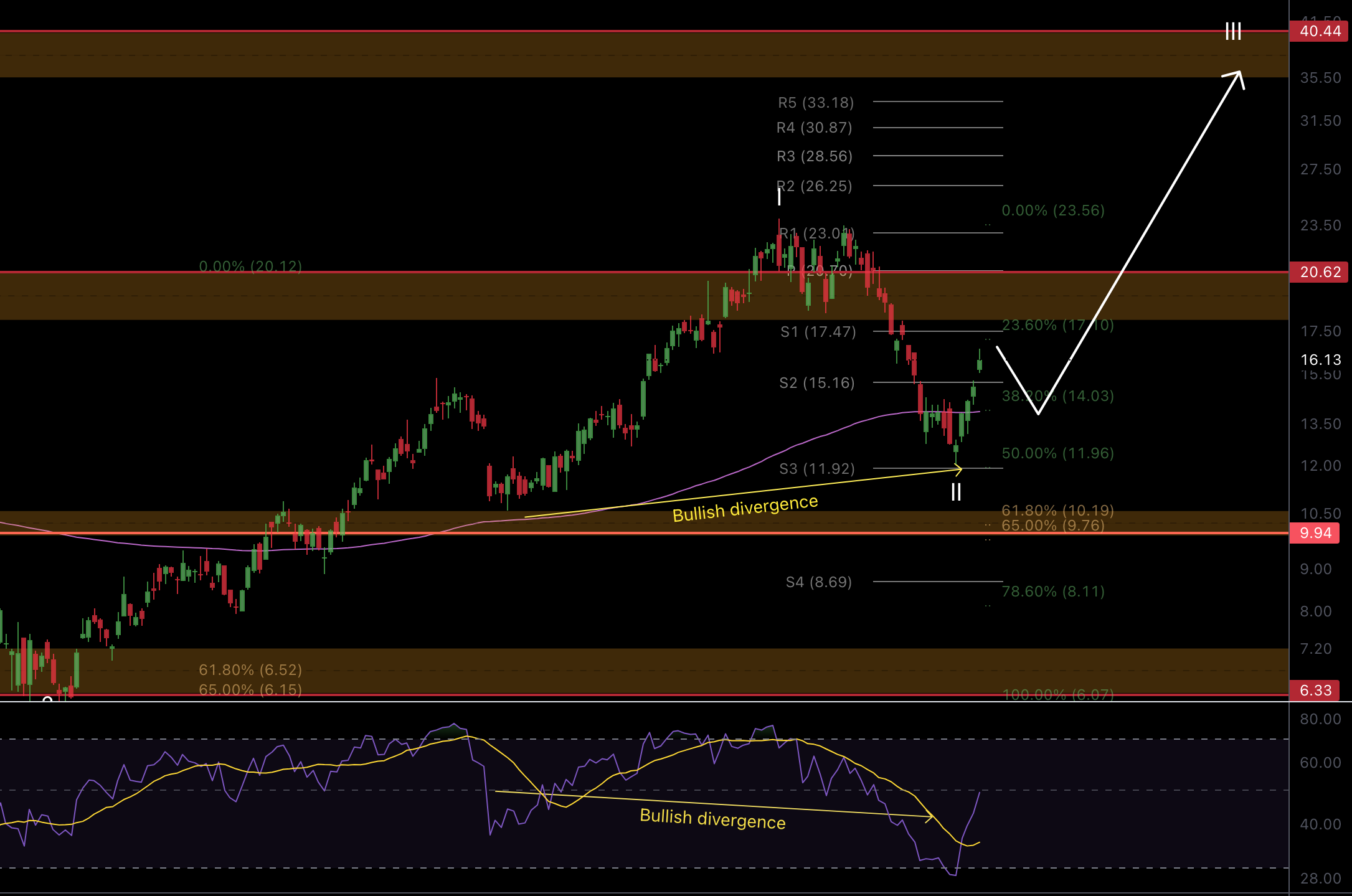Viewport: 1352px width, 896px height.
Task: Click the R3 (28.56) pivot label
Action: [x=815, y=156]
